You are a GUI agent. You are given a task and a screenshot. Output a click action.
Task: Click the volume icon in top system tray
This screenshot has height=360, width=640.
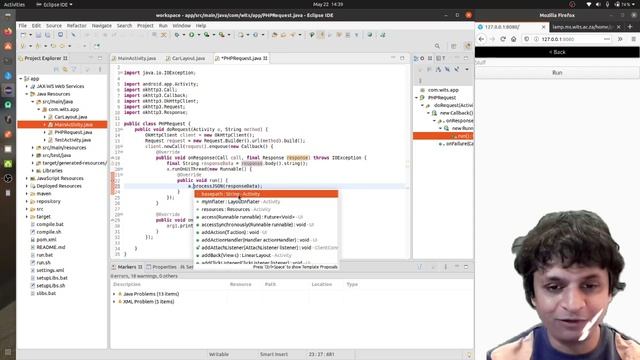tap(598, 4)
